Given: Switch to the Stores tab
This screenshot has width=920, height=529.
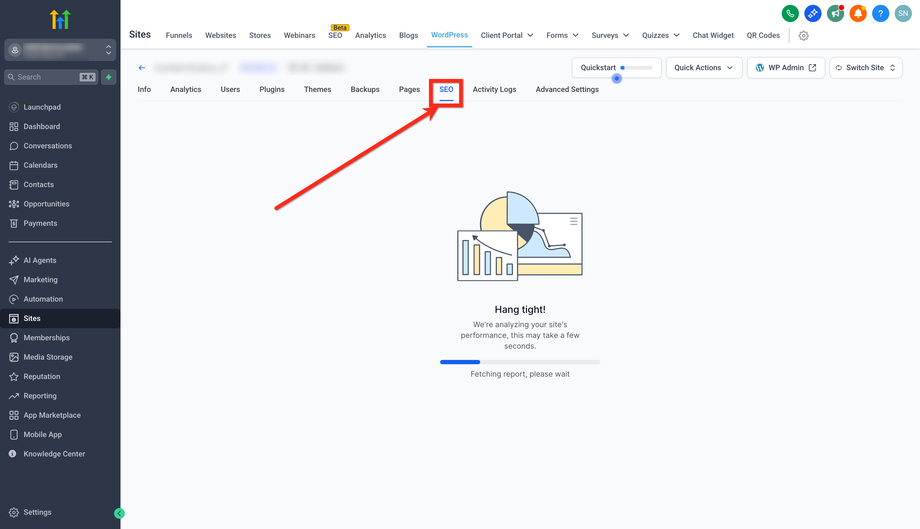Looking at the screenshot, I should 260,35.
